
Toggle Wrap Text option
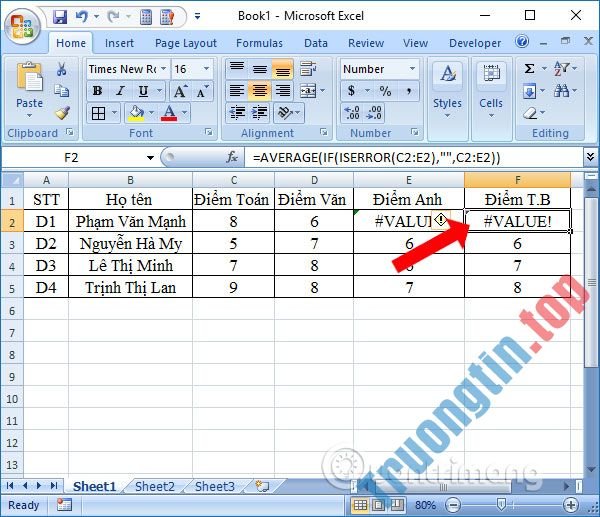308,69
